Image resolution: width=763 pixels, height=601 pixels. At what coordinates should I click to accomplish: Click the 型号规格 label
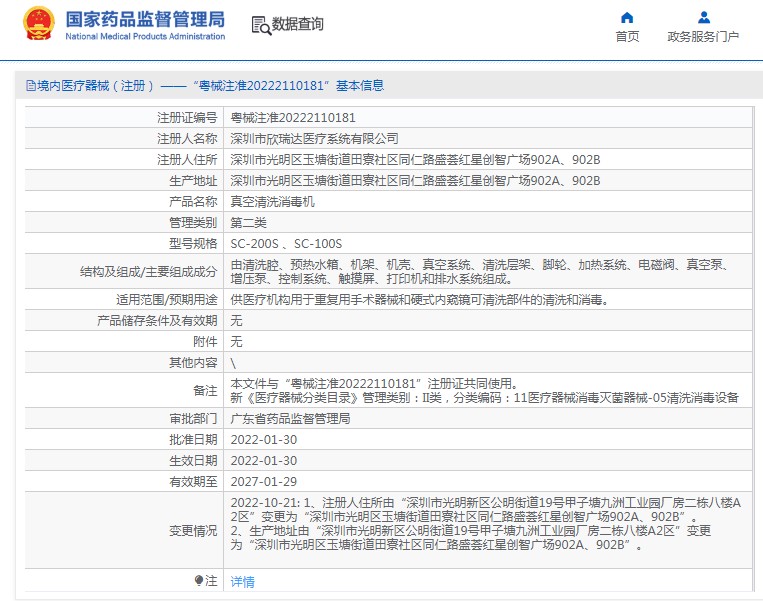(x=193, y=244)
